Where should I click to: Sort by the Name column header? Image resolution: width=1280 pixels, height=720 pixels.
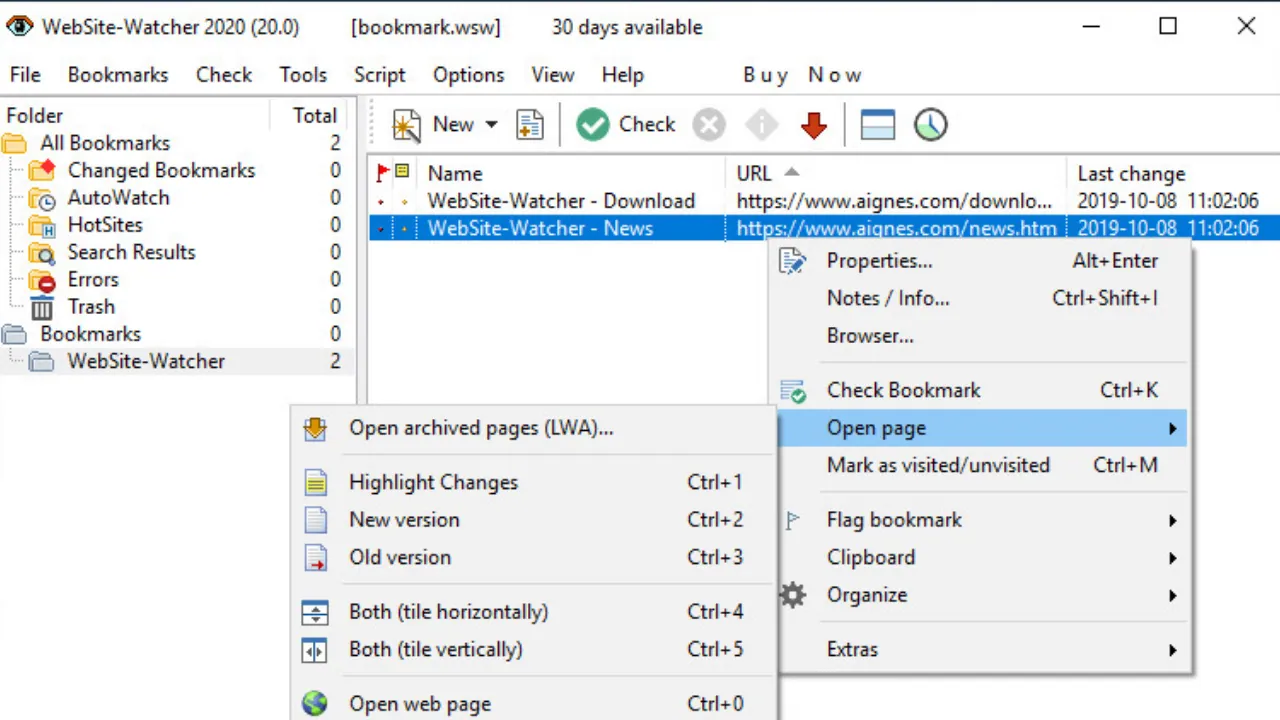click(570, 173)
